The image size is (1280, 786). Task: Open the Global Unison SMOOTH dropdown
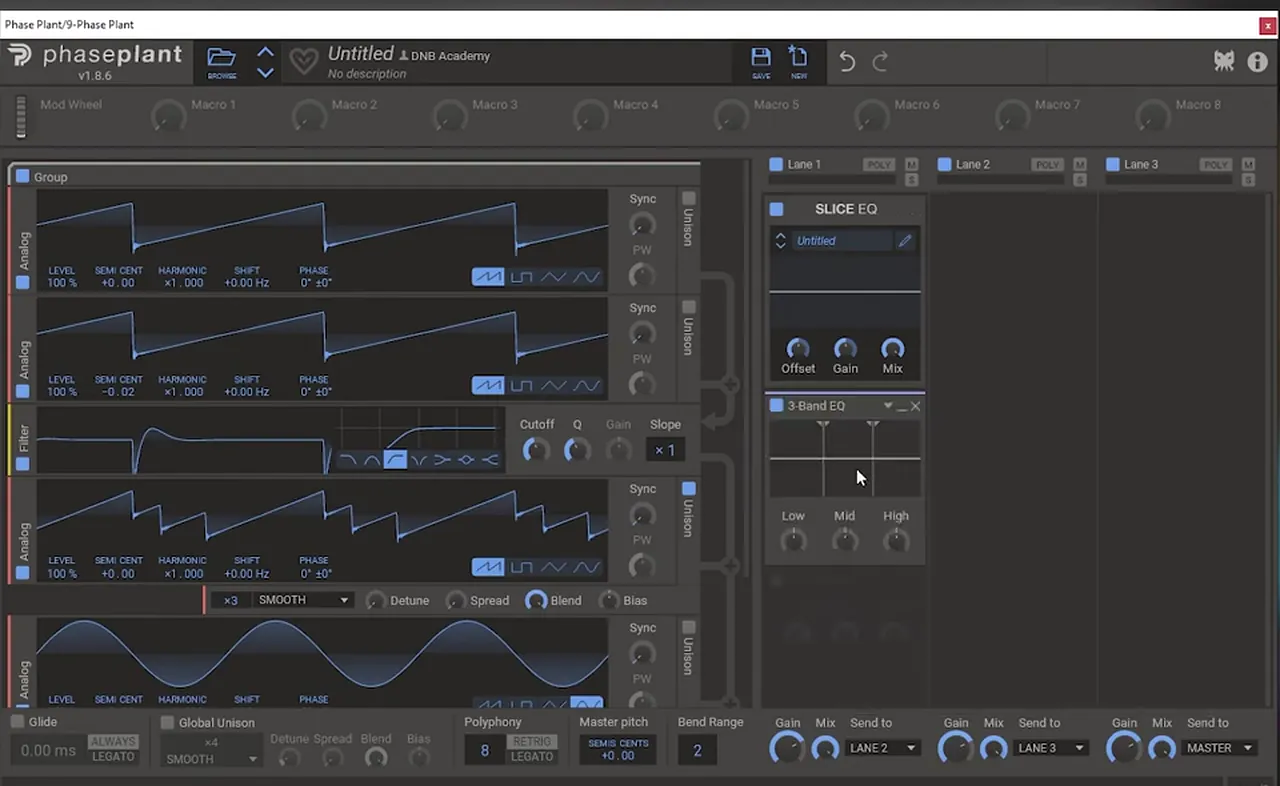pos(211,759)
